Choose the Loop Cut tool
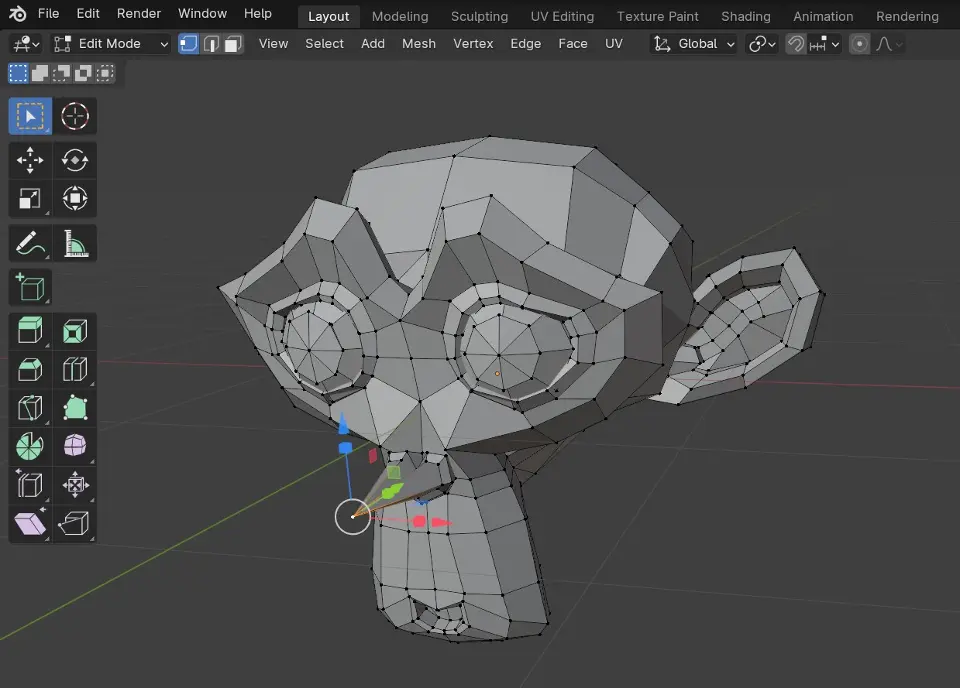 coord(75,370)
